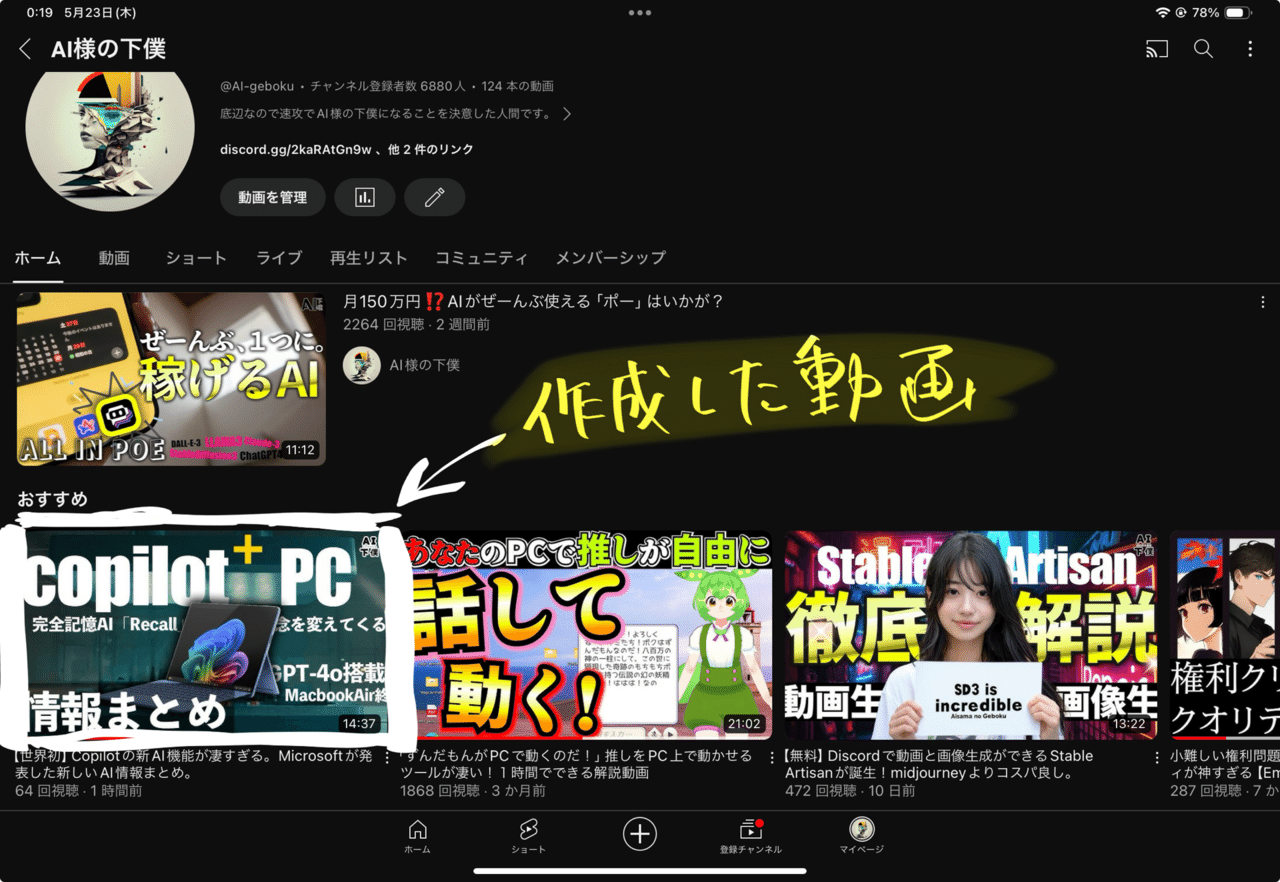The height and width of the screenshot is (882, 1280).
Task: Open YouTube search
Action: [1203, 48]
